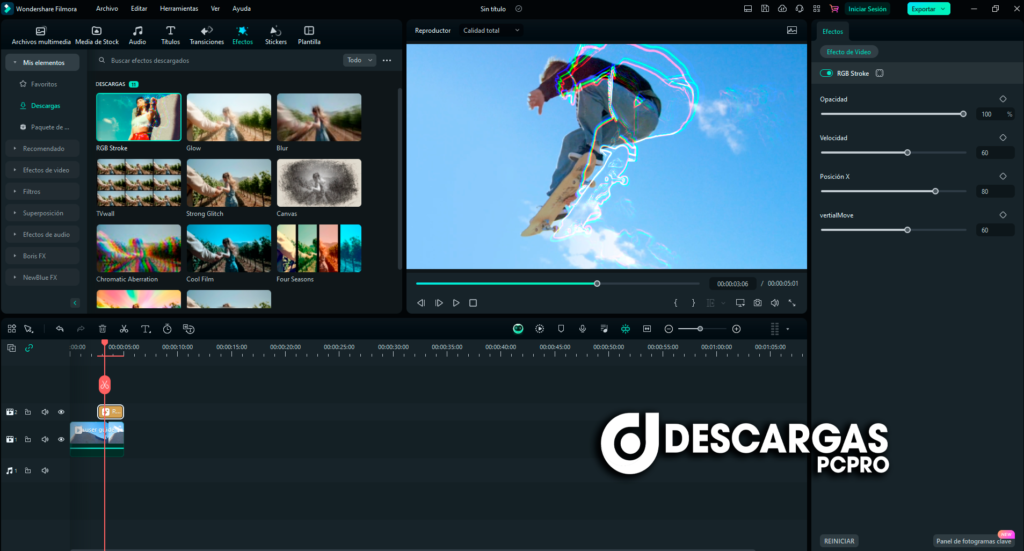Open the Calidad total quality dropdown
Image resolution: width=1024 pixels, height=551 pixels.
click(491, 30)
